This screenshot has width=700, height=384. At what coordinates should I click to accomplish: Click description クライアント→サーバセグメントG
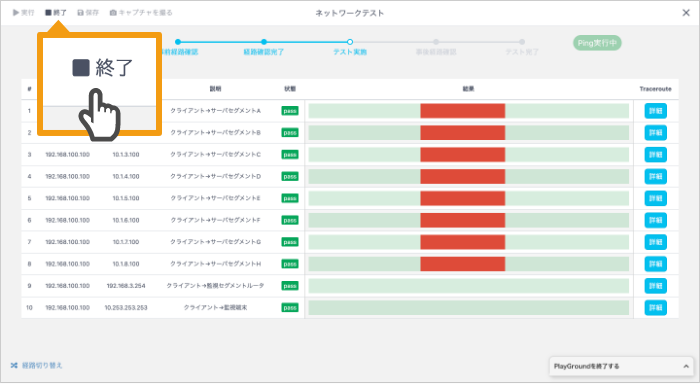click(x=215, y=242)
